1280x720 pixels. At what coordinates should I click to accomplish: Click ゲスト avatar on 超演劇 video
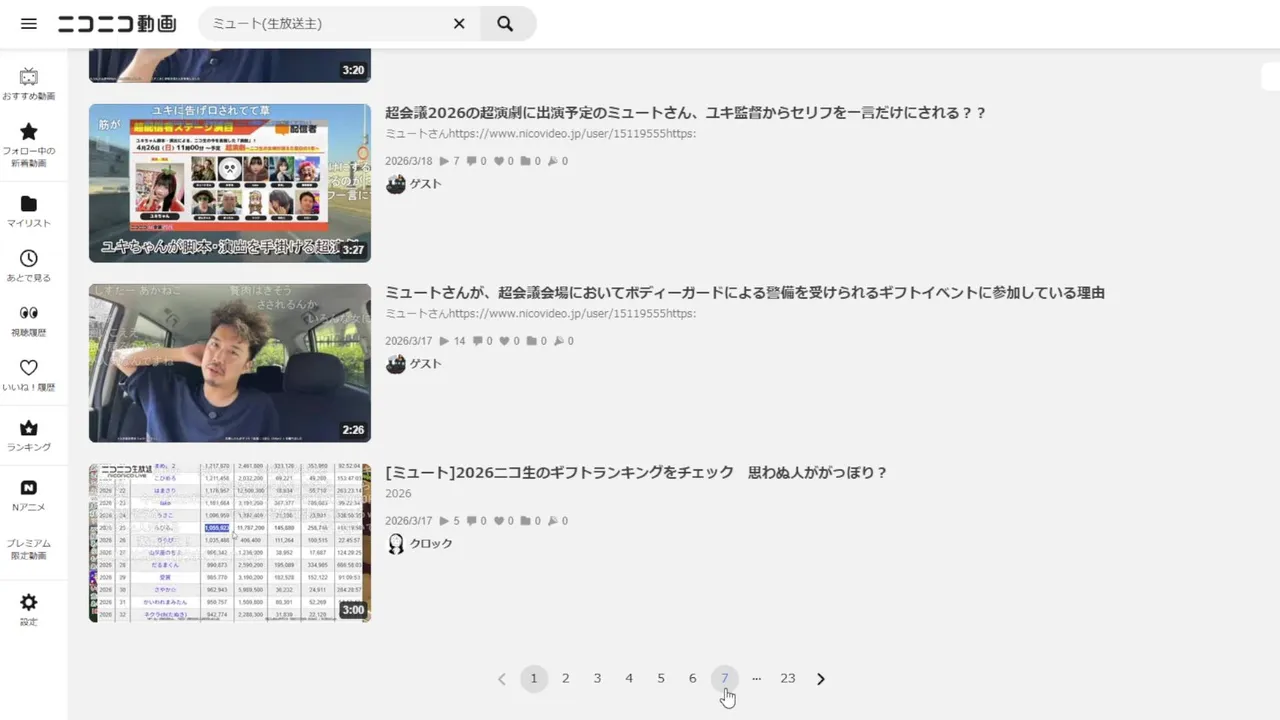[x=396, y=184]
